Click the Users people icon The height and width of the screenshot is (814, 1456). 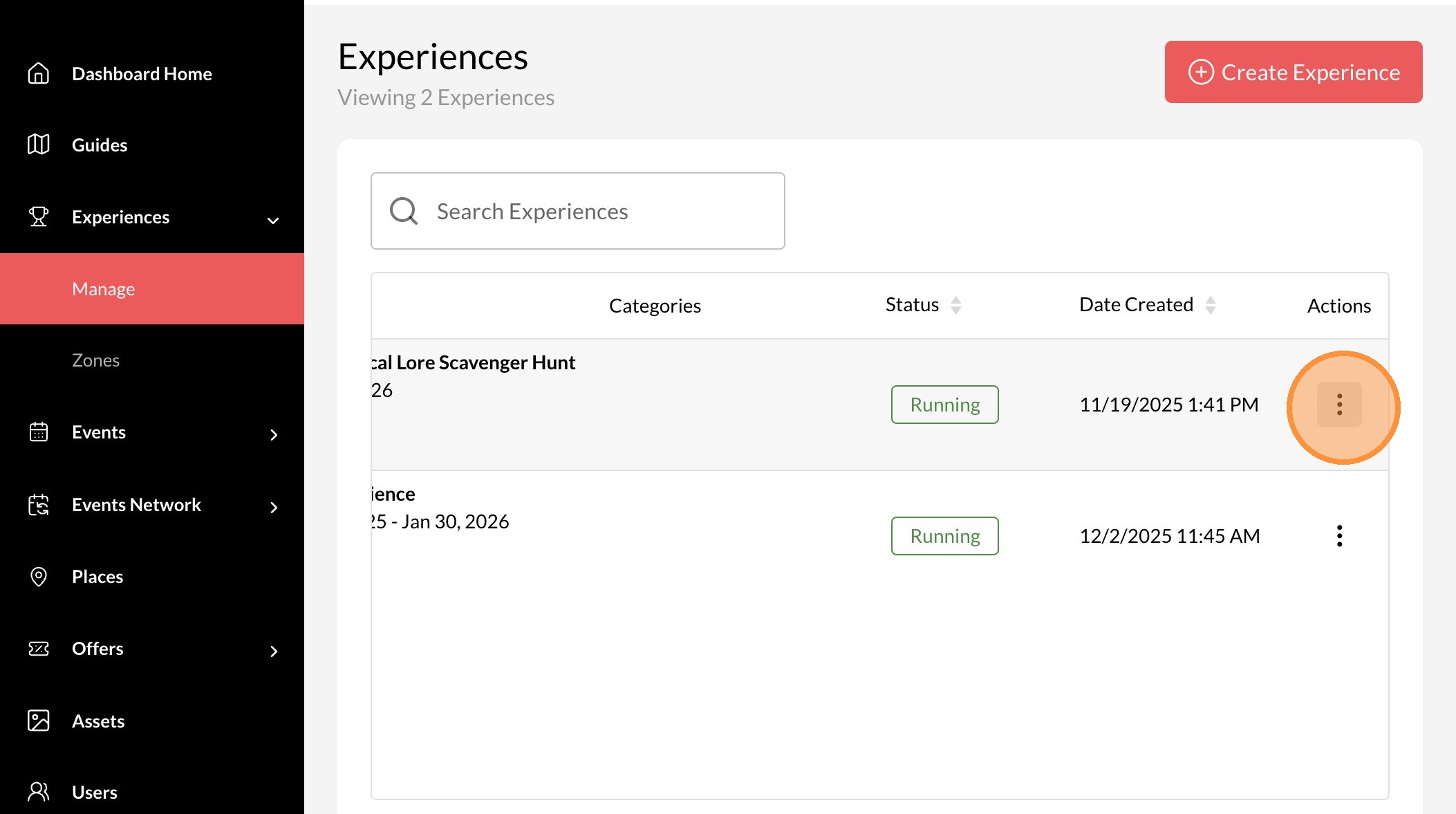pos(39,792)
